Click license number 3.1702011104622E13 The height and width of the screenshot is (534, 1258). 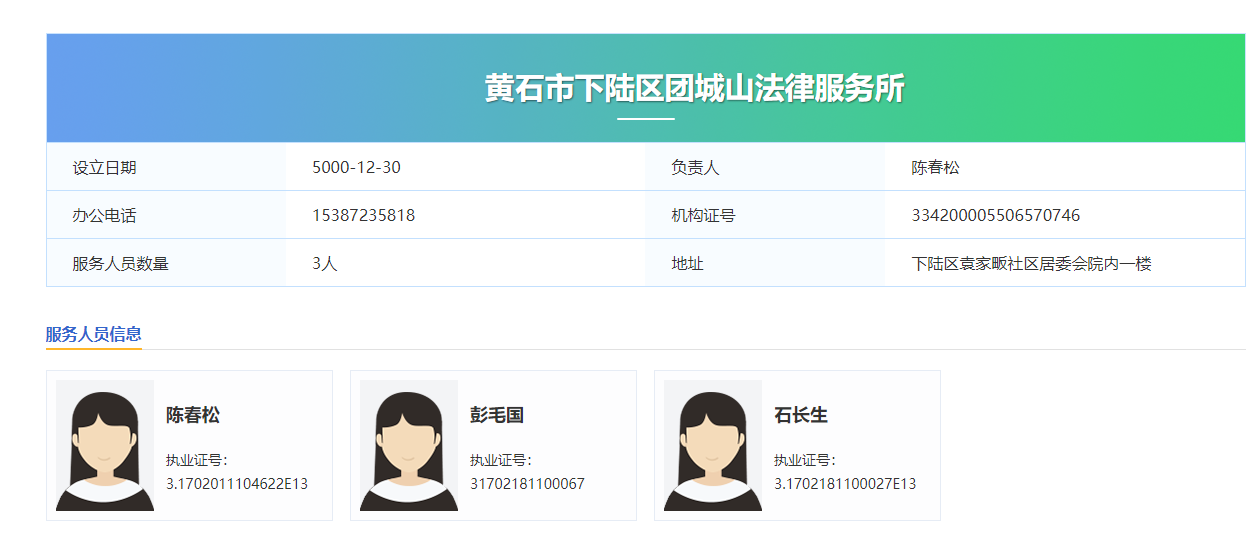click(237, 484)
